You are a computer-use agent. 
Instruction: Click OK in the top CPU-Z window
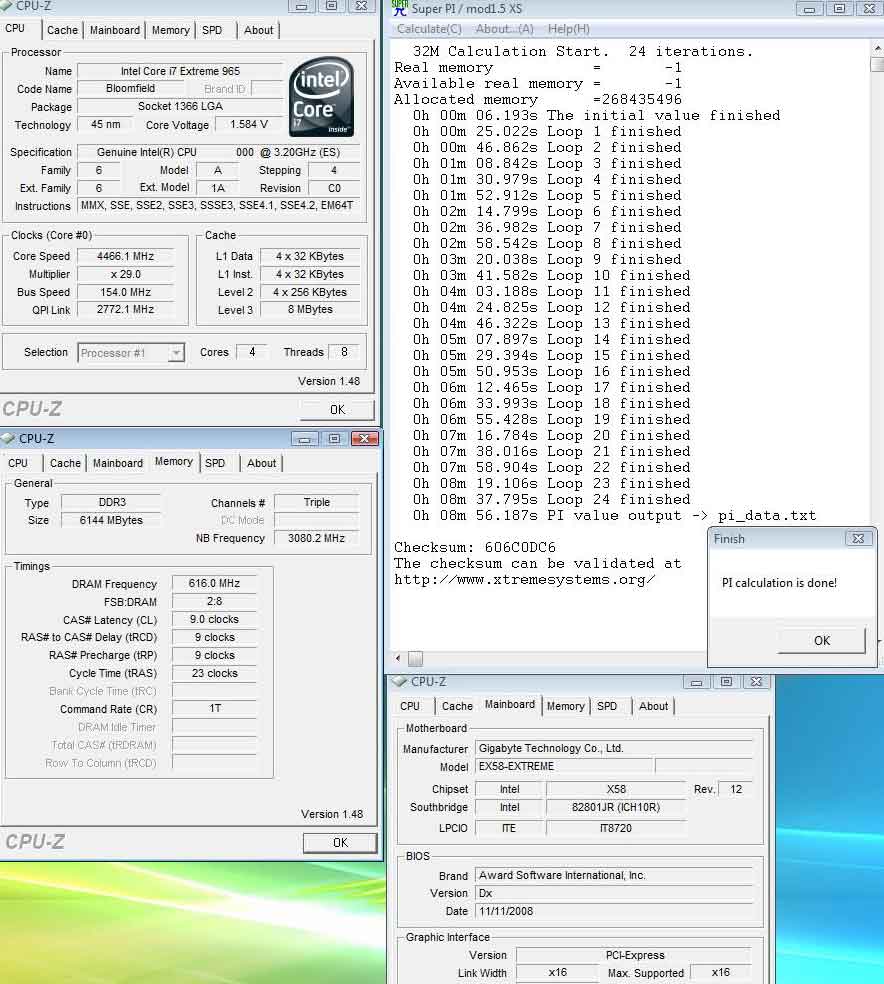click(x=338, y=410)
